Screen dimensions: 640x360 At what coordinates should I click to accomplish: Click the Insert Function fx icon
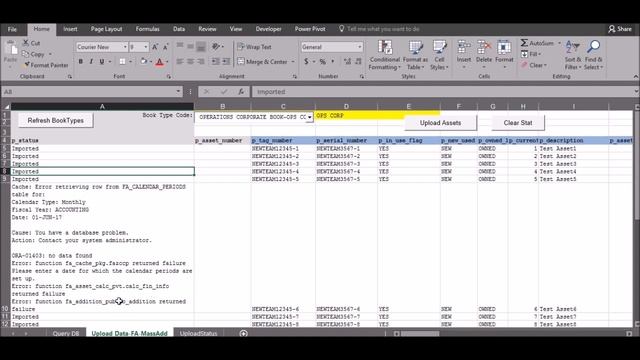click(241, 92)
